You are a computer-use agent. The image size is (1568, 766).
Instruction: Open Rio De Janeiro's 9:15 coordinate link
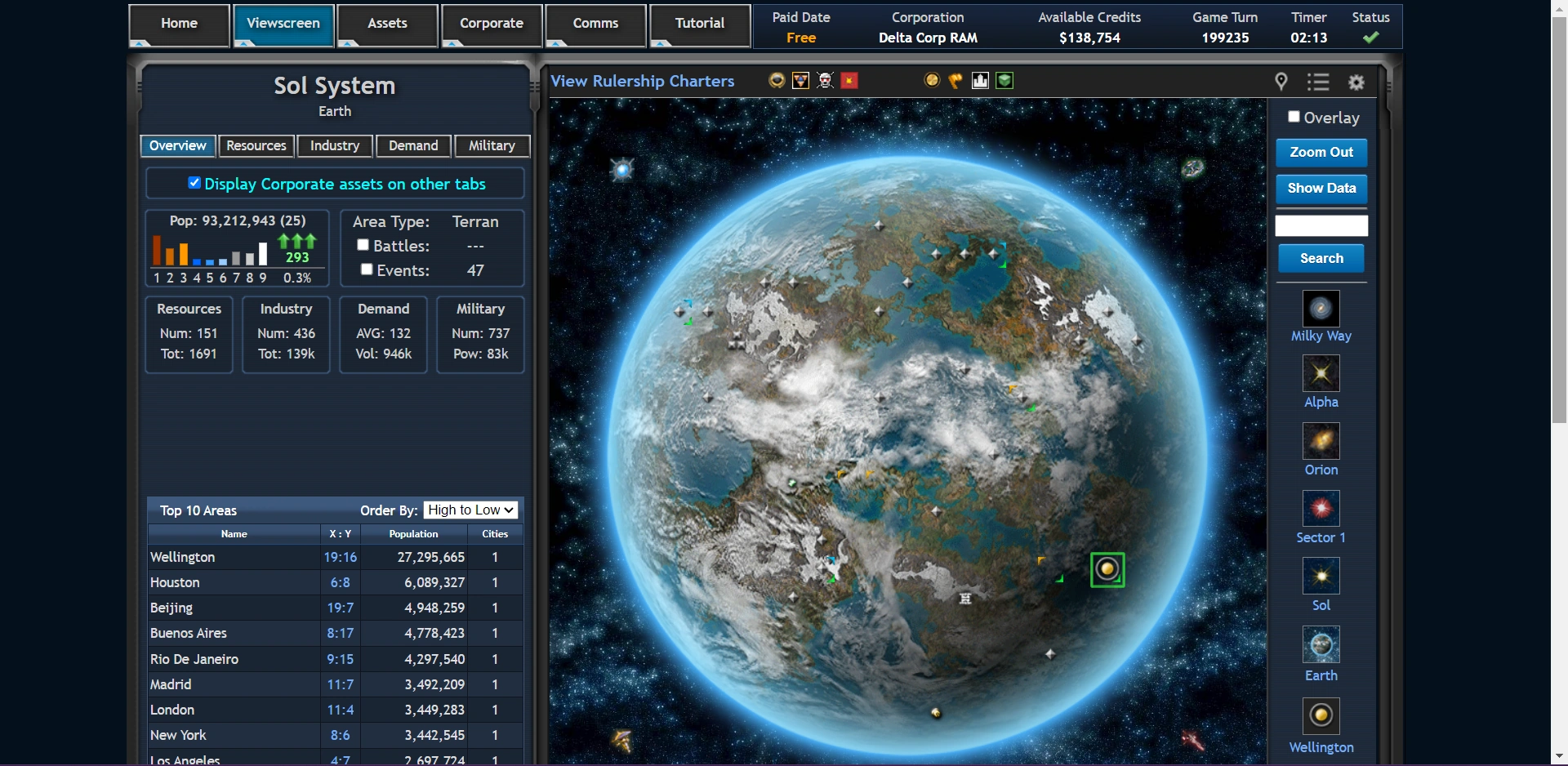tap(341, 659)
